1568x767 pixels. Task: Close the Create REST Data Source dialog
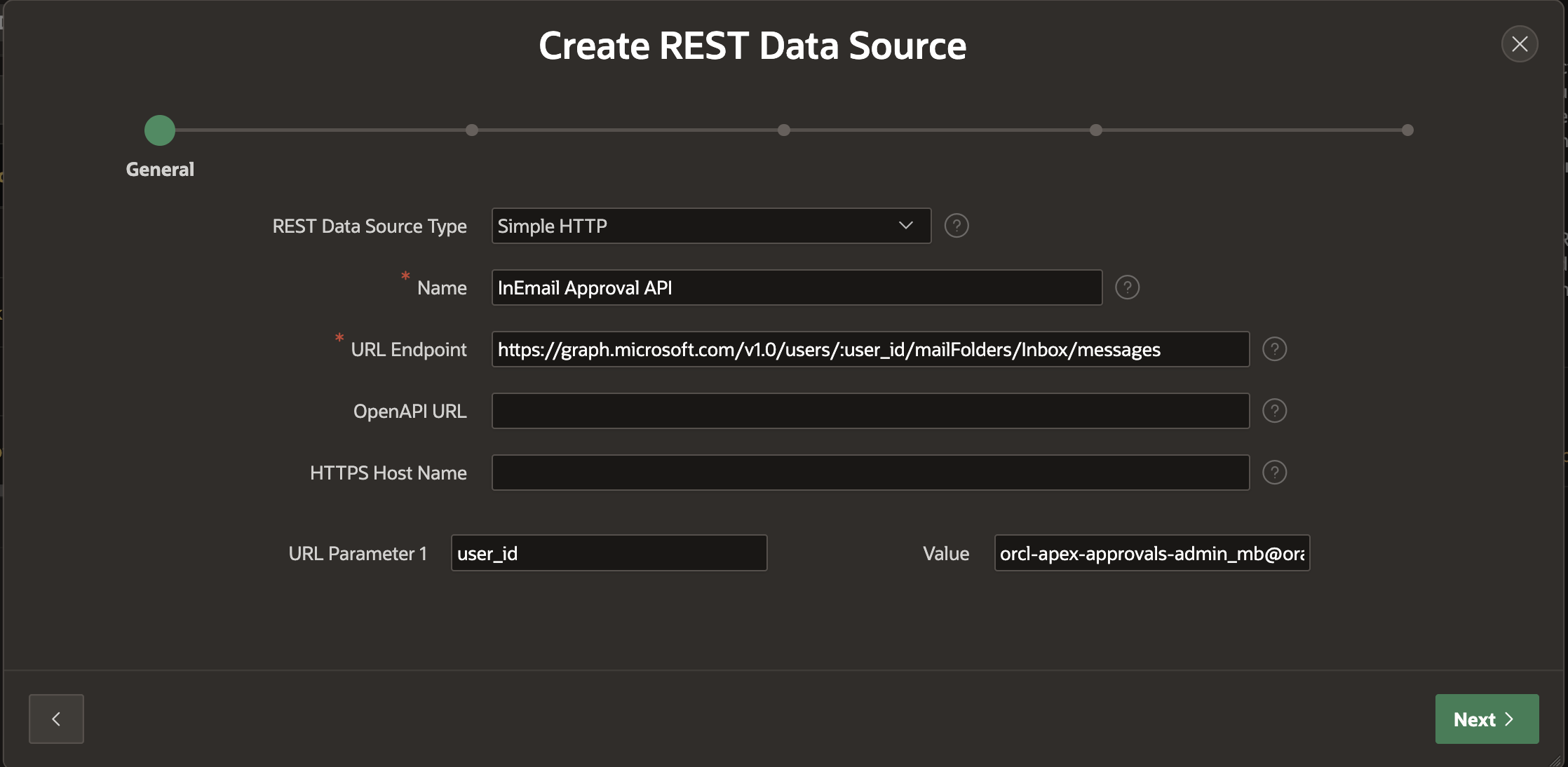[1520, 44]
